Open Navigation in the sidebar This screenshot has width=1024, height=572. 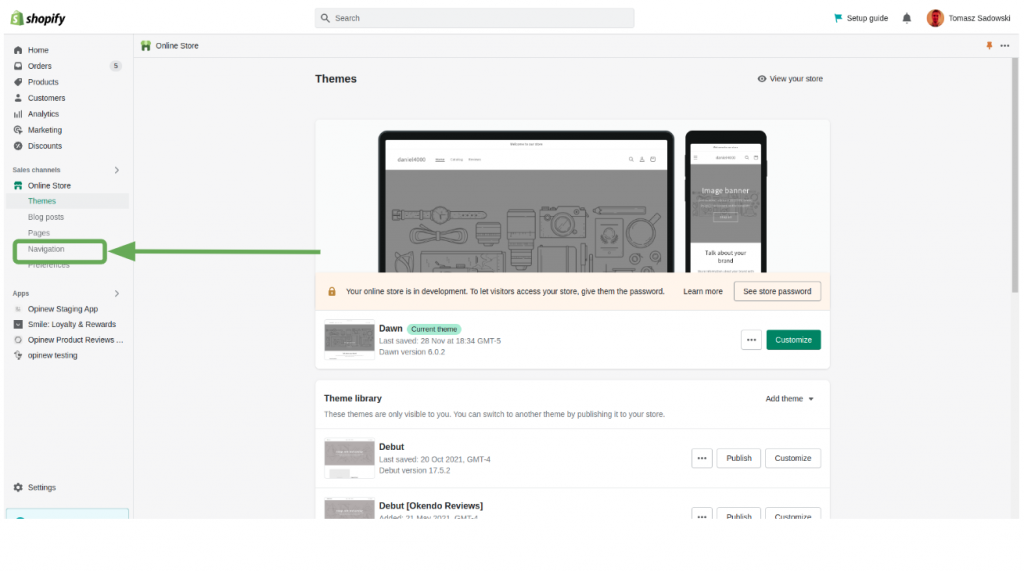(46, 249)
